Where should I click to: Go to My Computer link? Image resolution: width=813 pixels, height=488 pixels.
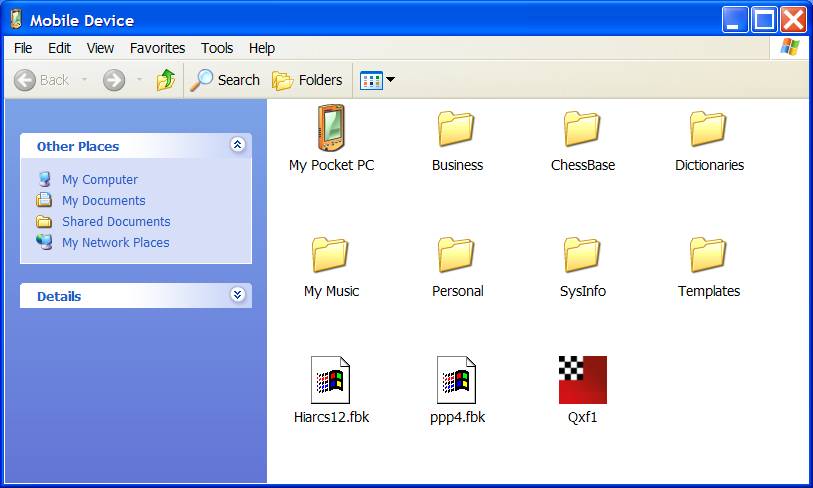[100, 180]
